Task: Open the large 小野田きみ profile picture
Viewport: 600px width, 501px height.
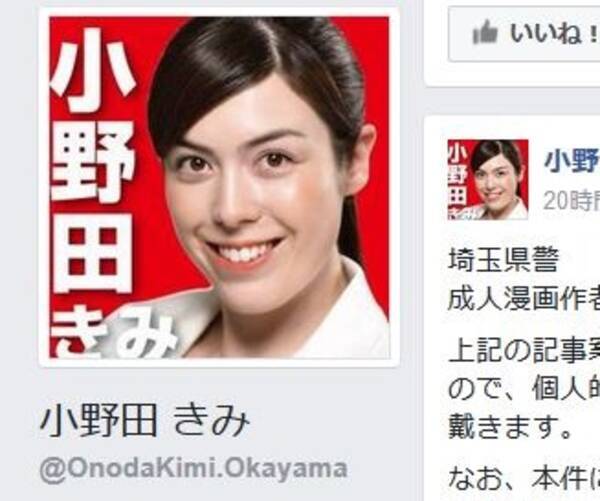Action: click(x=219, y=187)
